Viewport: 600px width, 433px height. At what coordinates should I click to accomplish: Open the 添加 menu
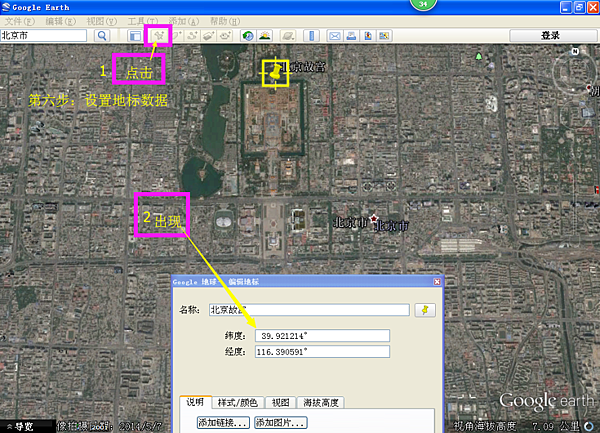[x=184, y=21]
